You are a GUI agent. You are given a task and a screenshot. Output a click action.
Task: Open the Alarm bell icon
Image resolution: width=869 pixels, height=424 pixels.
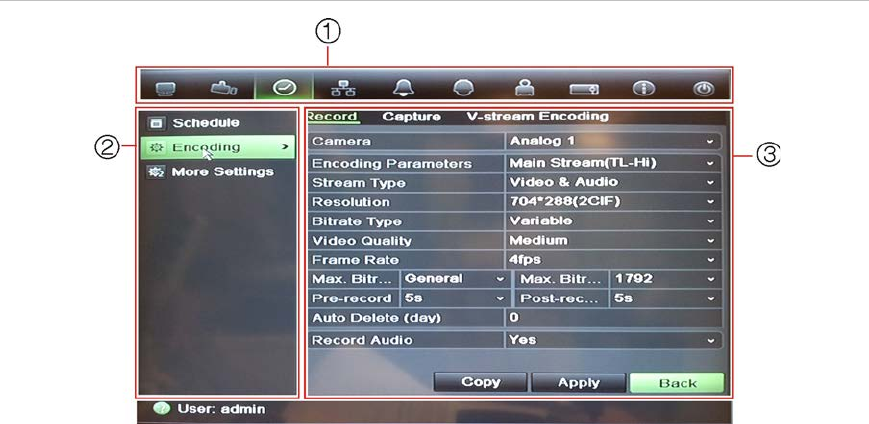(x=403, y=89)
